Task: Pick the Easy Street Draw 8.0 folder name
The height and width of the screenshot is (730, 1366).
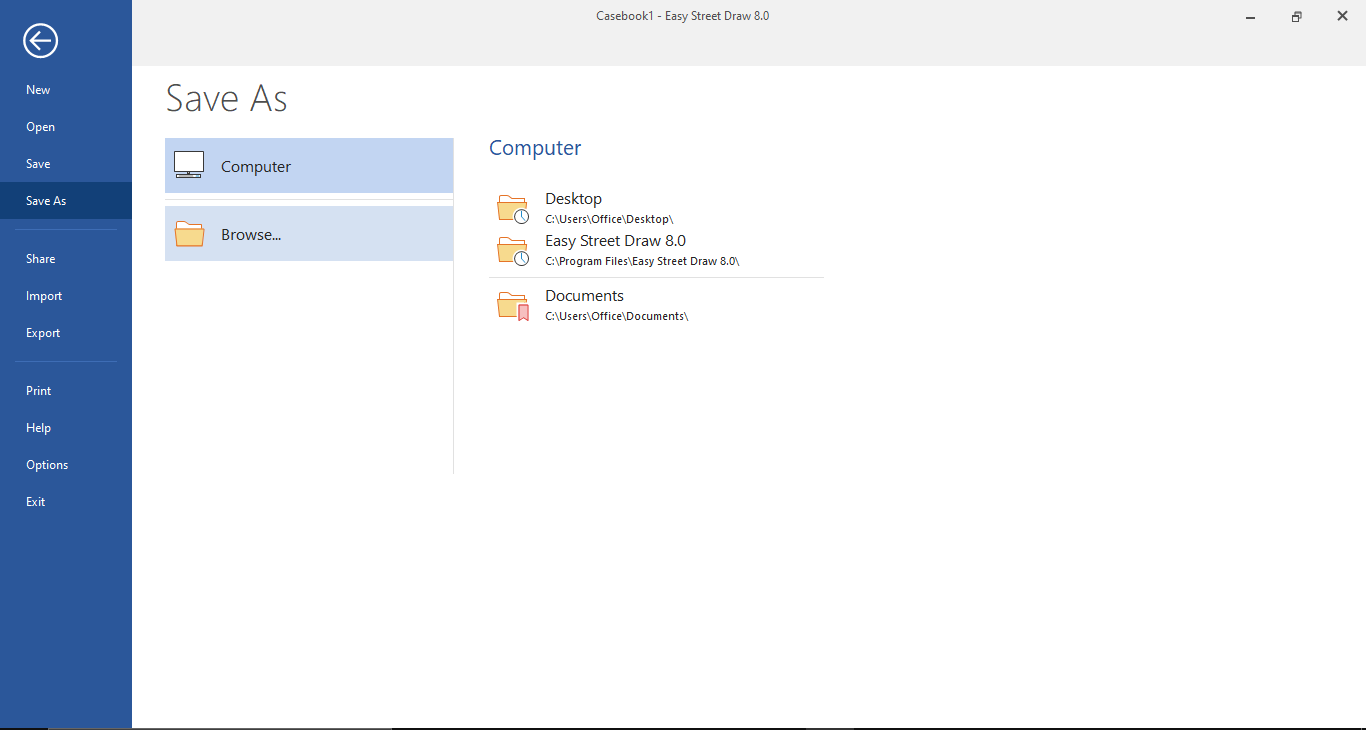Action: [615, 241]
